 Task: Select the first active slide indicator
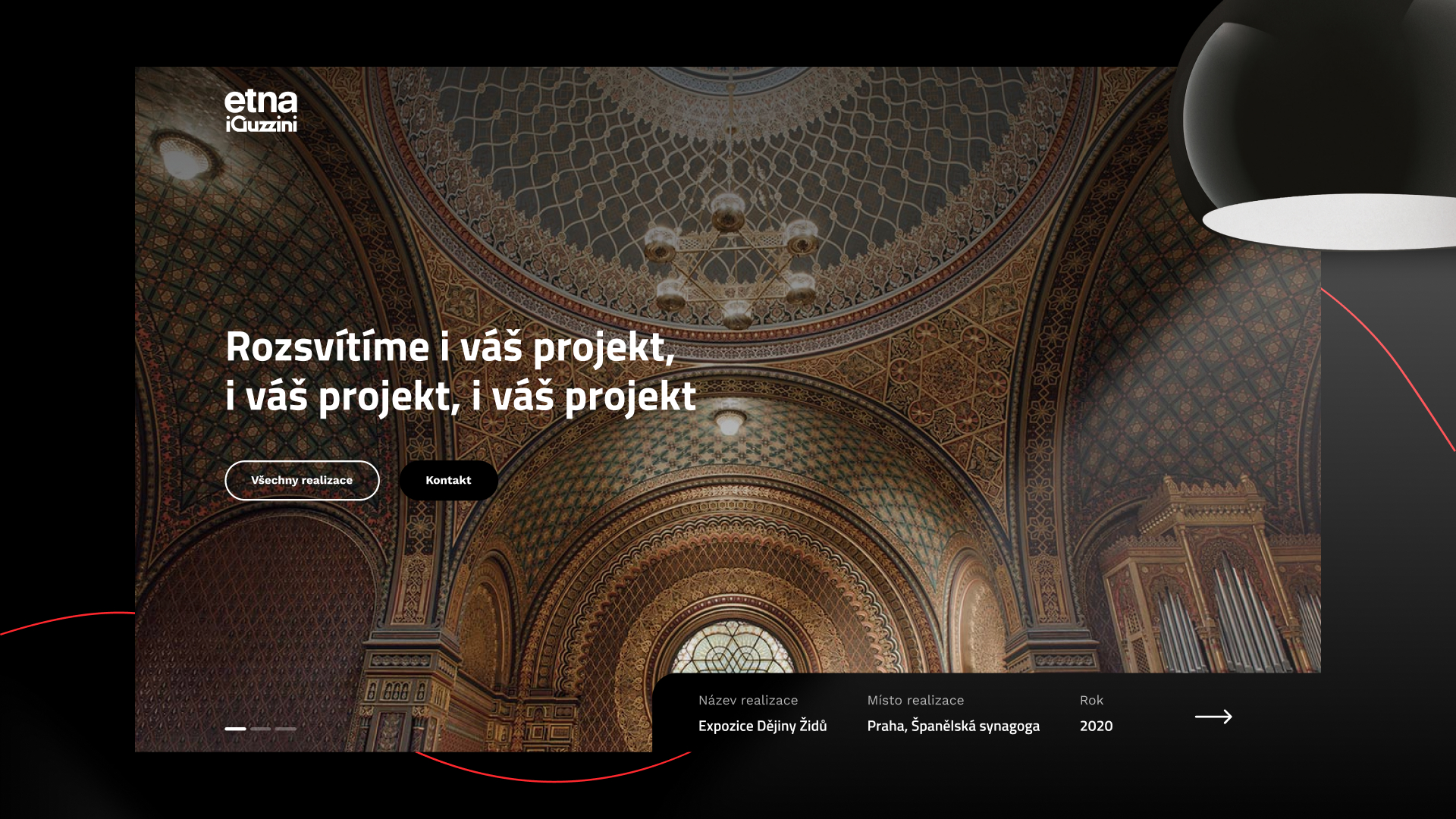pyautogui.click(x=235, y=729)
